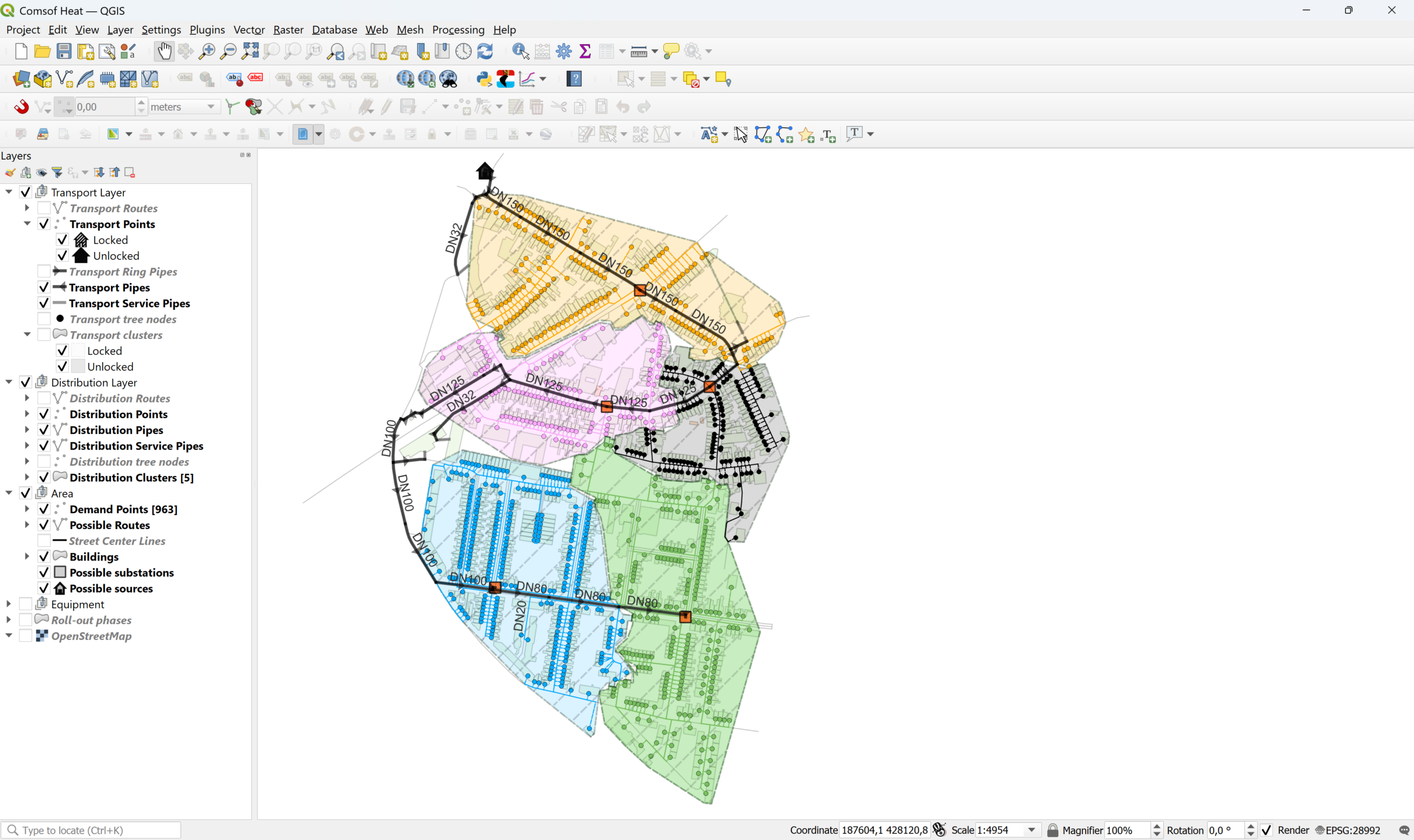
Task: Toggle the Render checkbox in status bar
Action: (1267, 830)
